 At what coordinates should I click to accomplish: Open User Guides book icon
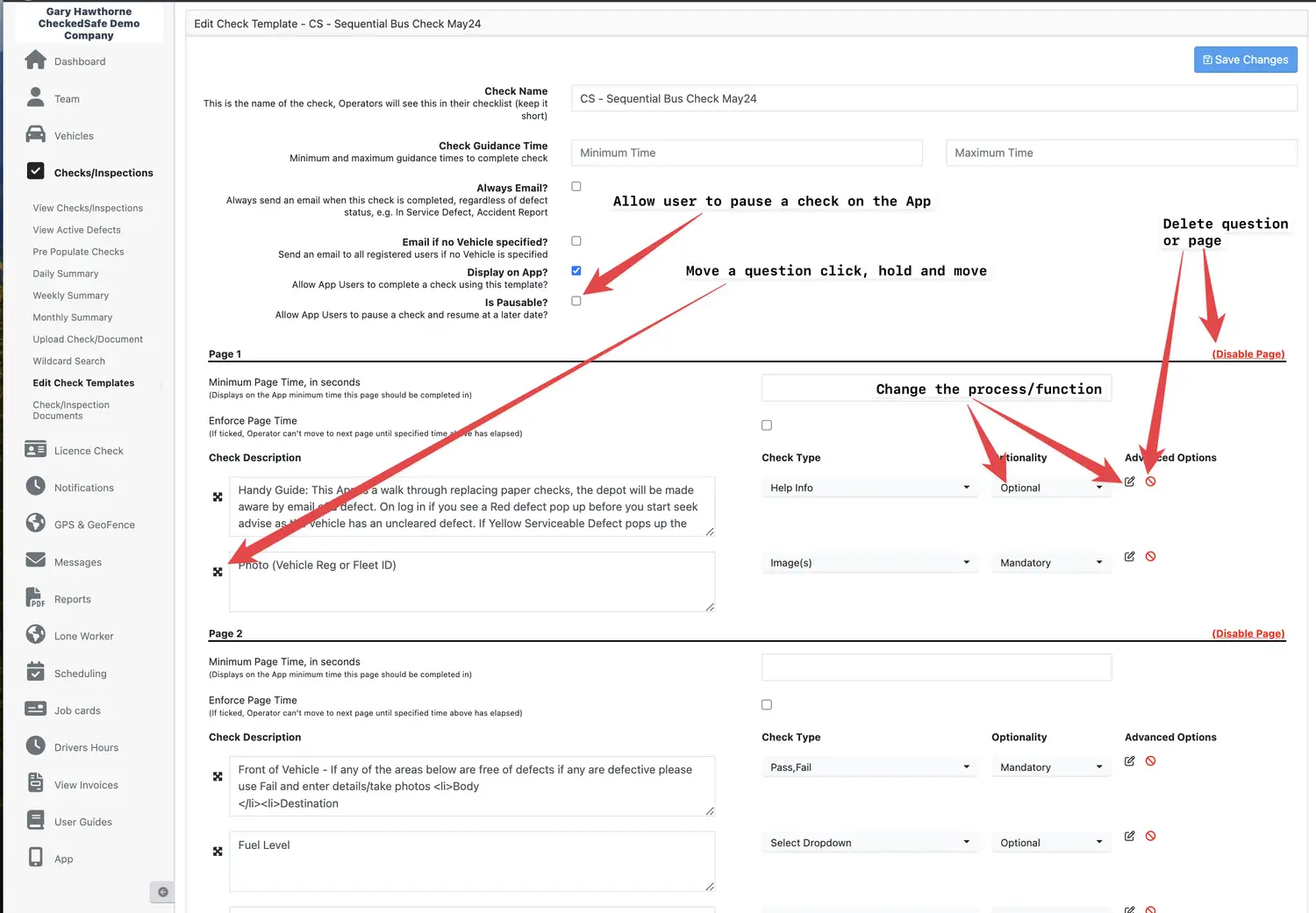(x=35, y=820)
